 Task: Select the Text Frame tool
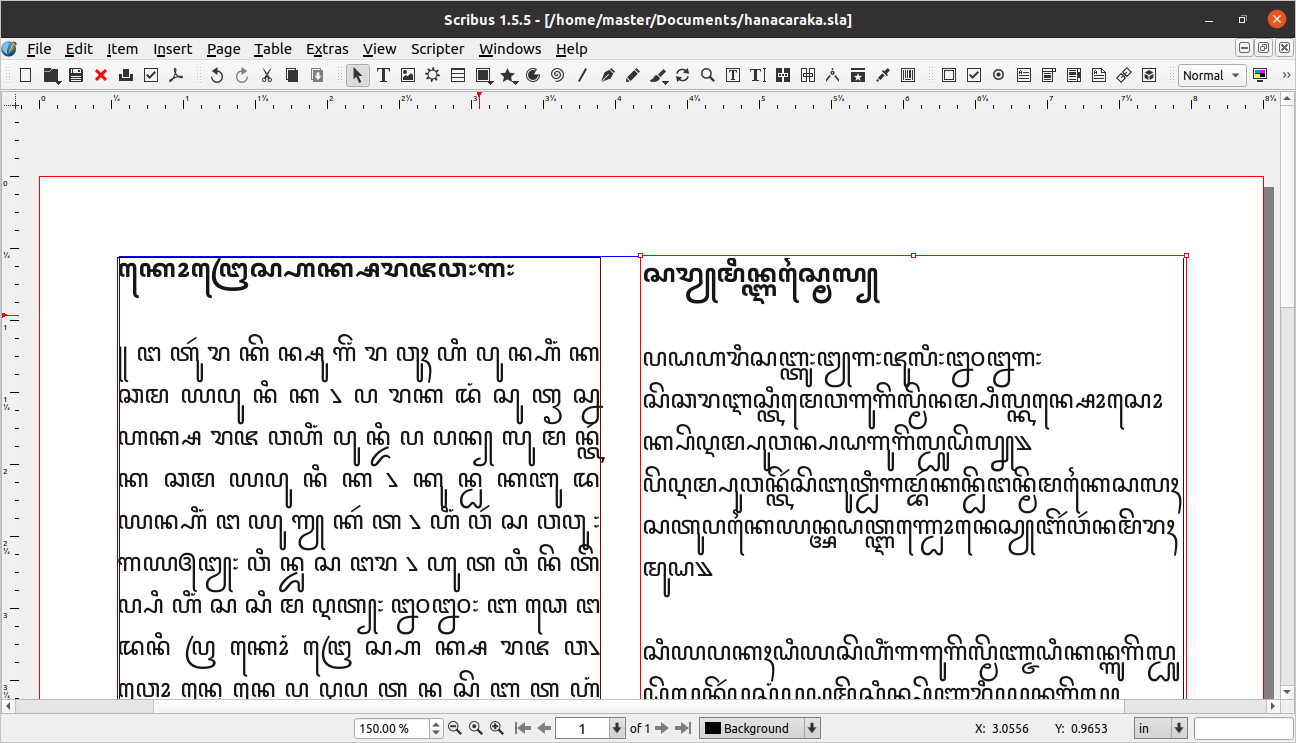coord(383,75)
